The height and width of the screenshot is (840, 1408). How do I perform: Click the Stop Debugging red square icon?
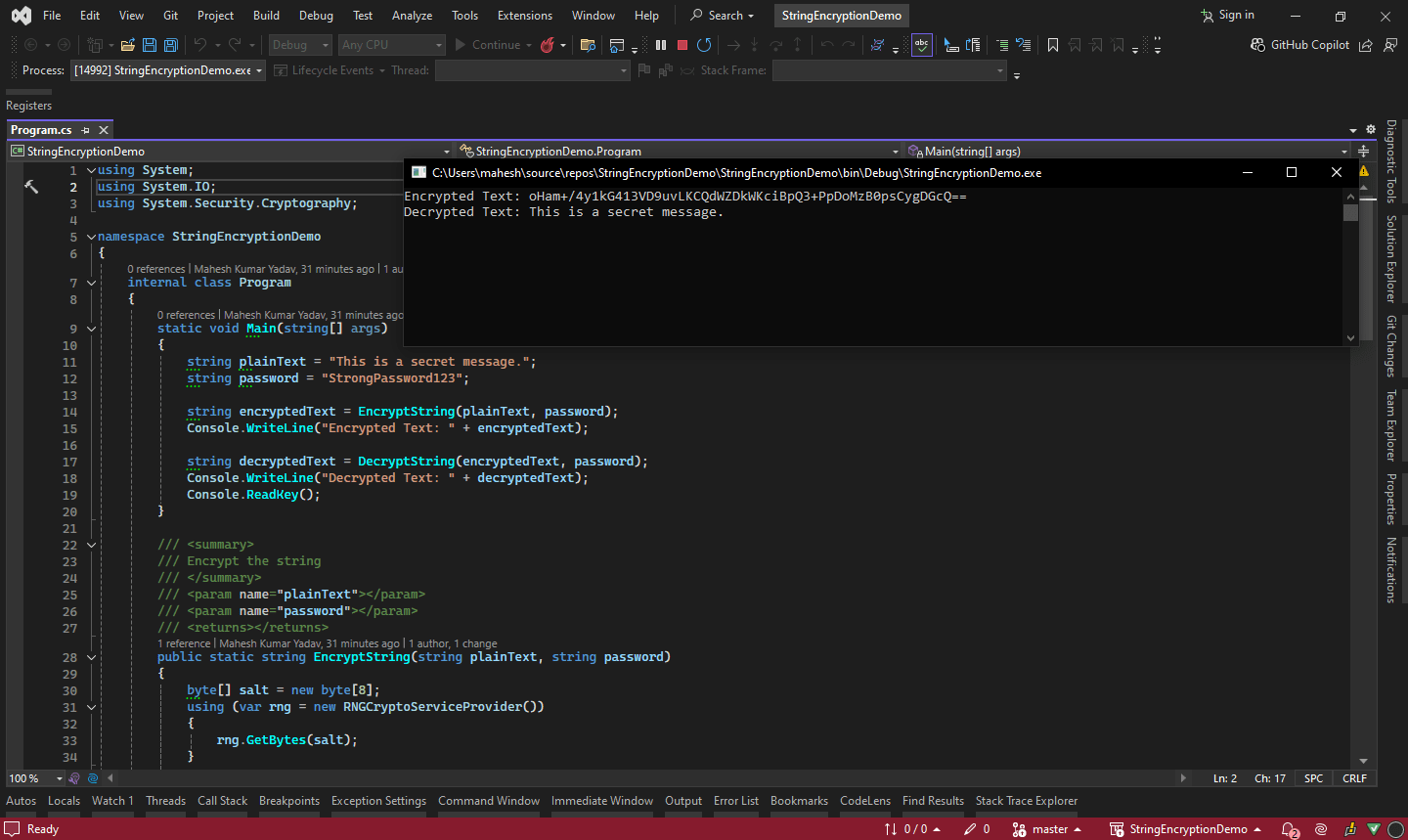(x=682, y=45)
